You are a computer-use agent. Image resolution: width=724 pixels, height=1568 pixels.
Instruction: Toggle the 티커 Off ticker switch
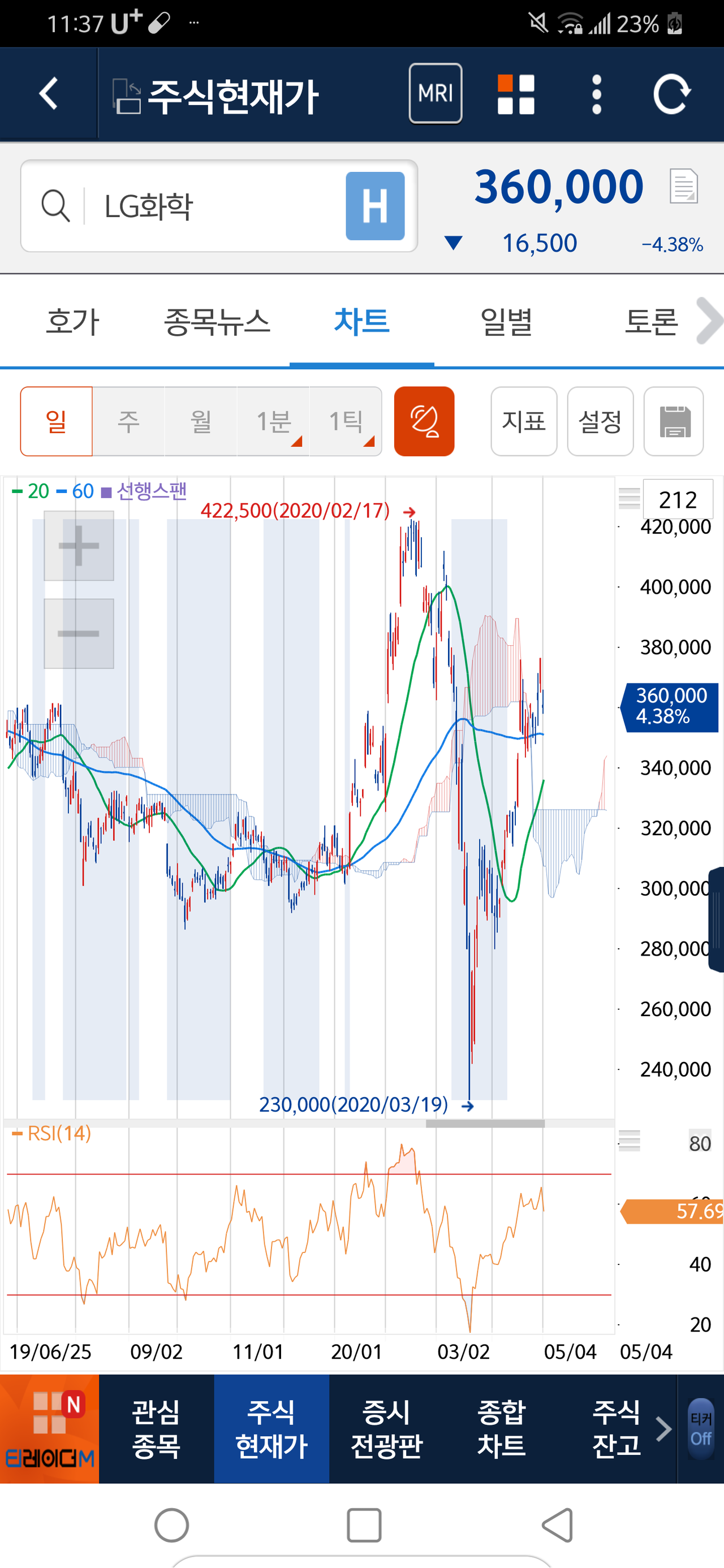pos(700,1429)
